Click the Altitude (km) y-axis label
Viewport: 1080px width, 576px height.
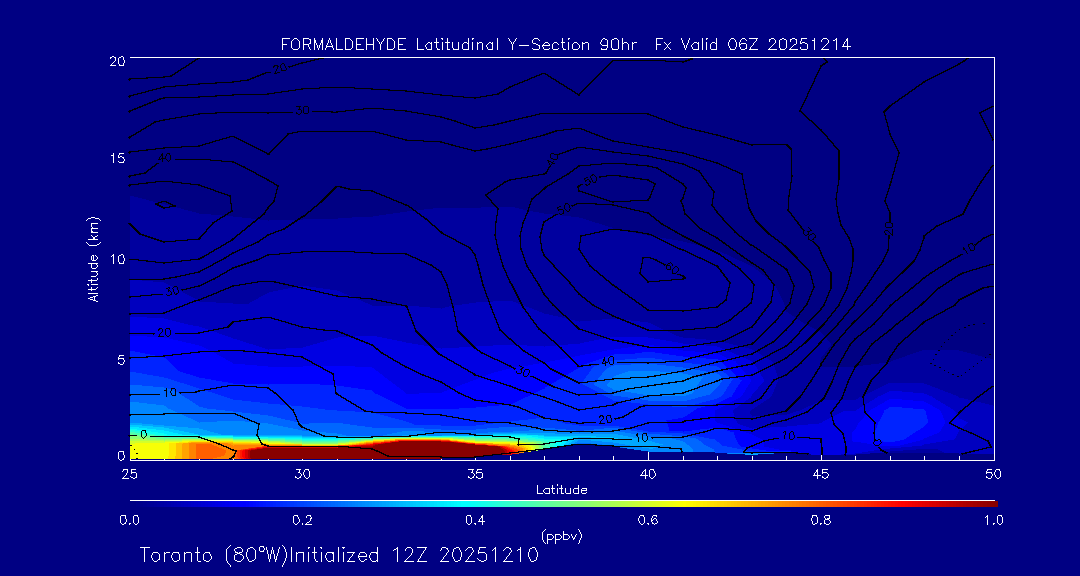tap(93, 259)
